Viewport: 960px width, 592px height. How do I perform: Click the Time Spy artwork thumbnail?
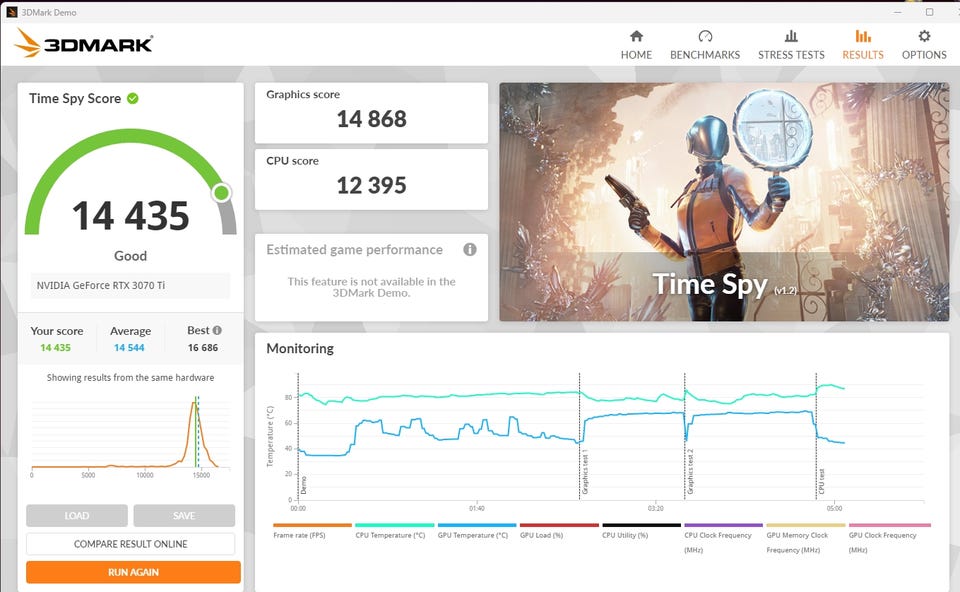[724, 201]
